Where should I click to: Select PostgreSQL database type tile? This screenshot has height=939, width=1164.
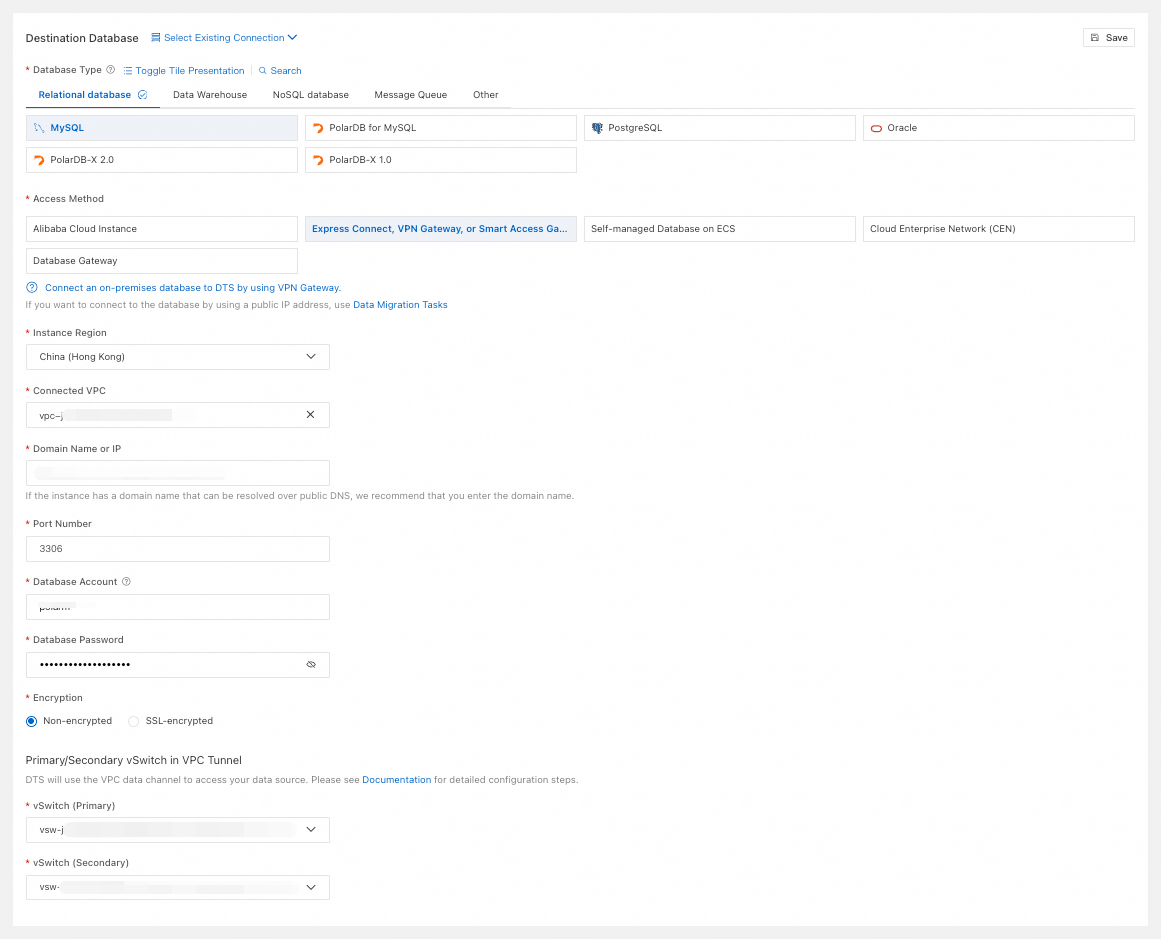pos(721,128)
